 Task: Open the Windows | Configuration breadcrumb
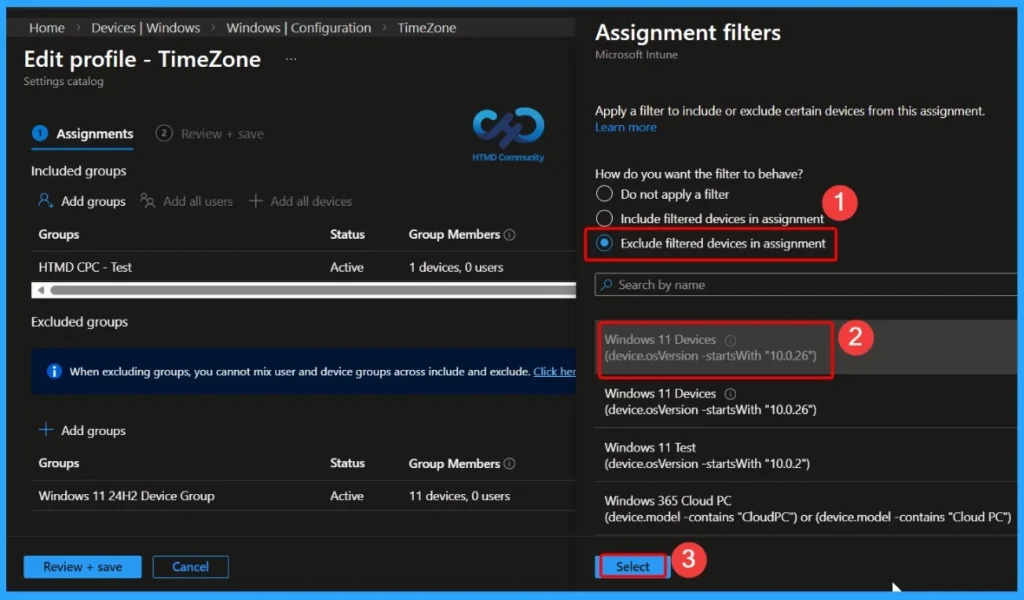(x=298, y=27)
